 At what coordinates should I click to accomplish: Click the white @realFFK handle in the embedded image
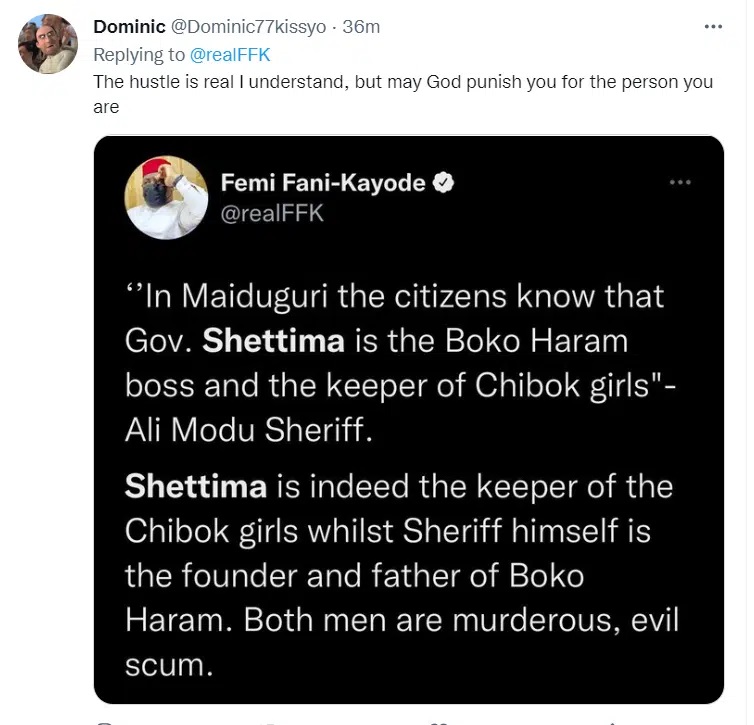coord(272,213)
